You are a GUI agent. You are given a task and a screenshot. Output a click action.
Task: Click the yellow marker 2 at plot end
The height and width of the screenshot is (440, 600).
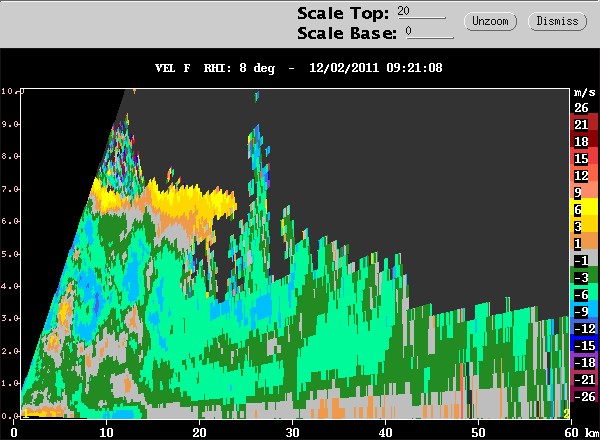(566, 413)
